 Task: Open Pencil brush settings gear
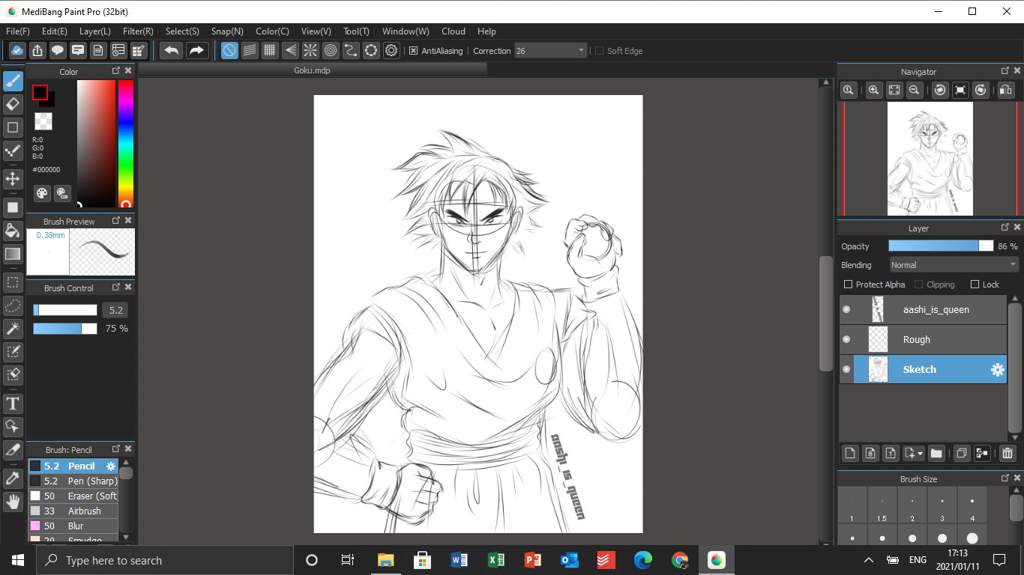click(111, 466)
